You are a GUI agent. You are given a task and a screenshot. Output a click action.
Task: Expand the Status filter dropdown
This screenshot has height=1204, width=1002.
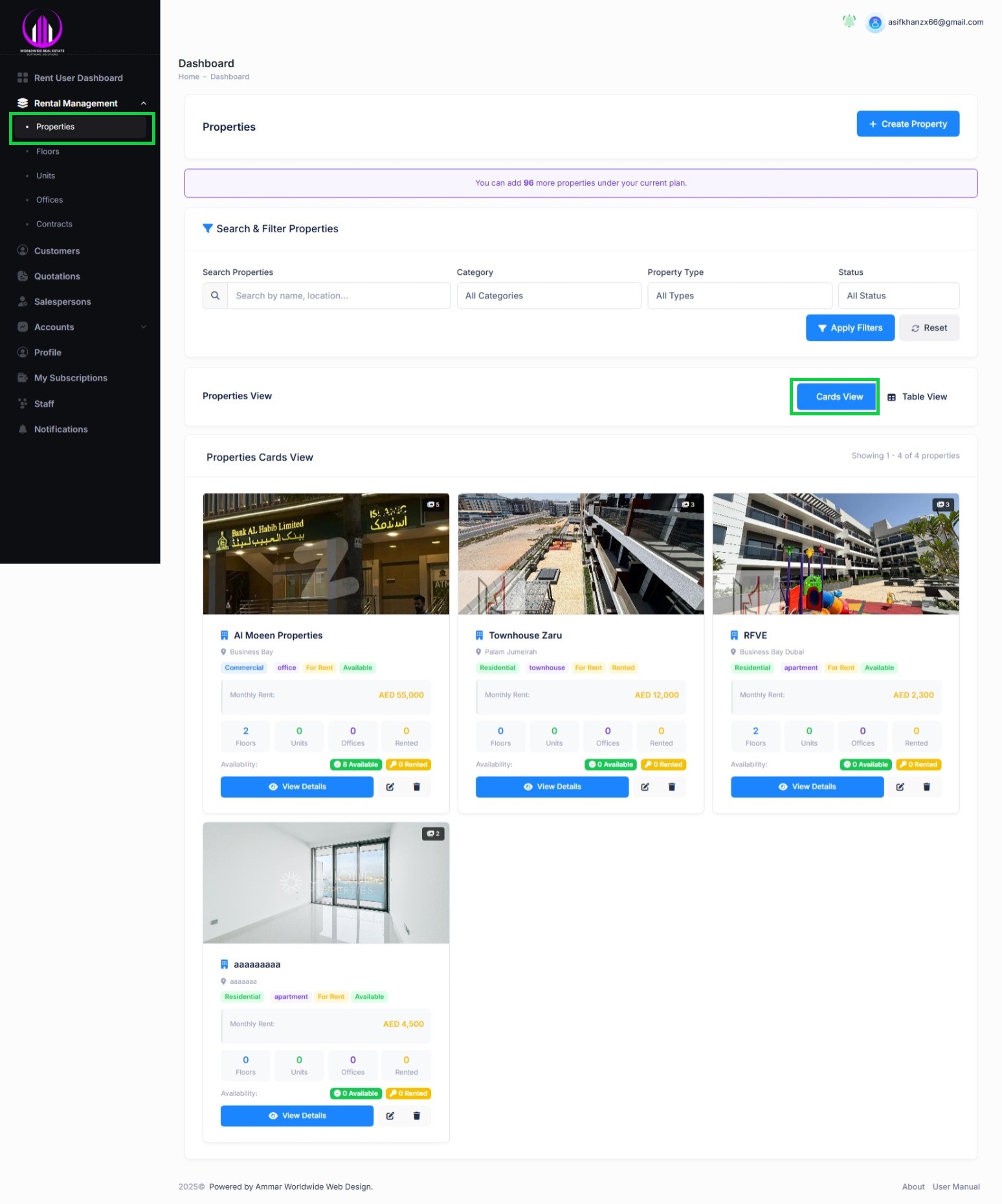point(898,296)
